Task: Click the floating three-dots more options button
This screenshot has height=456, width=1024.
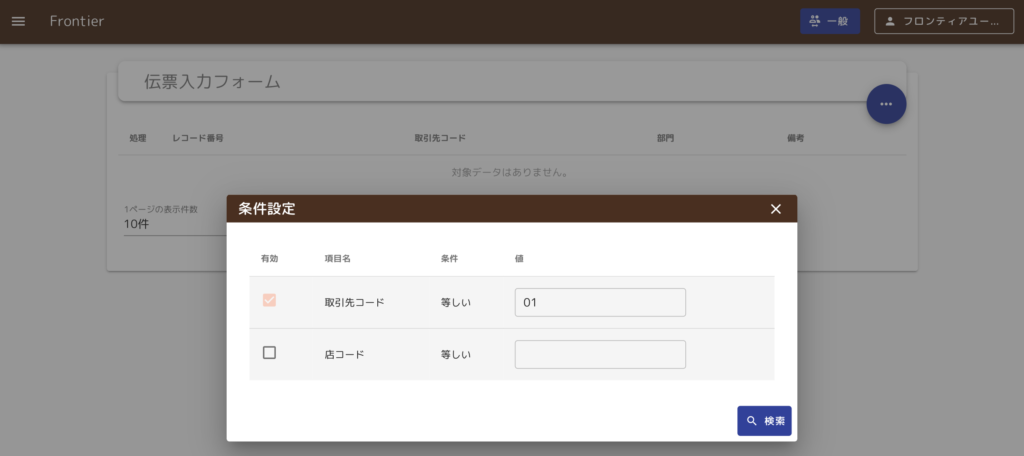Action: (x=885, y=104)
